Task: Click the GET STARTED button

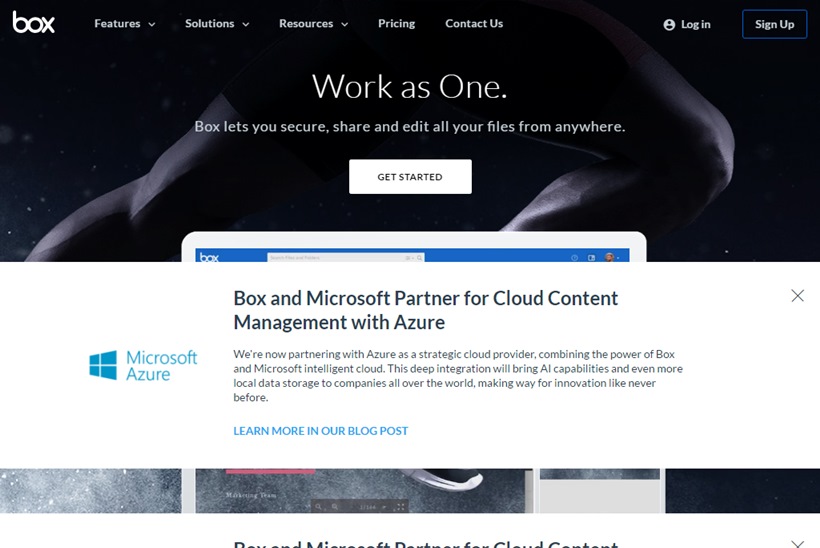Action: pos(410,177)
